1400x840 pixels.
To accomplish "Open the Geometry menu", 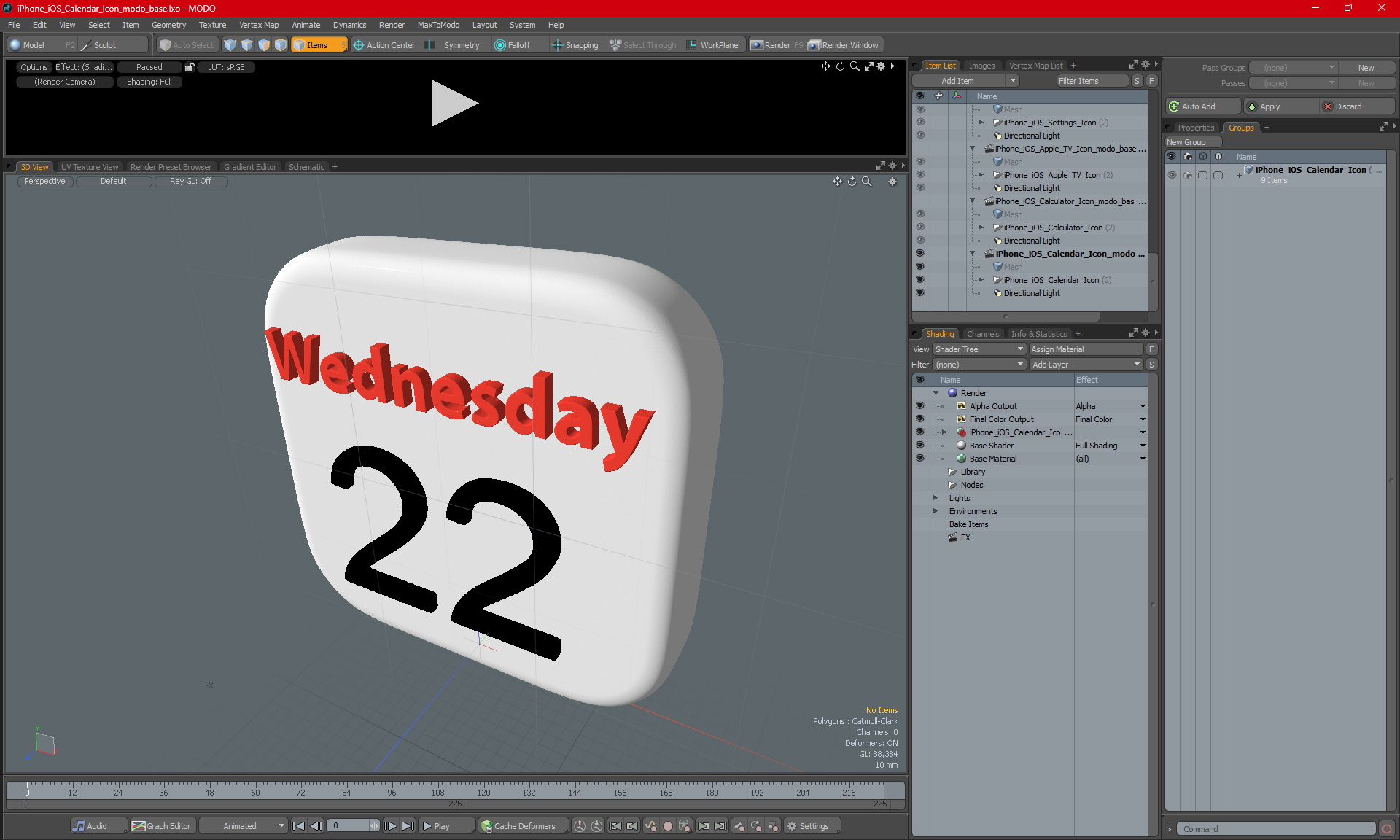I will [x=168, y=25].
